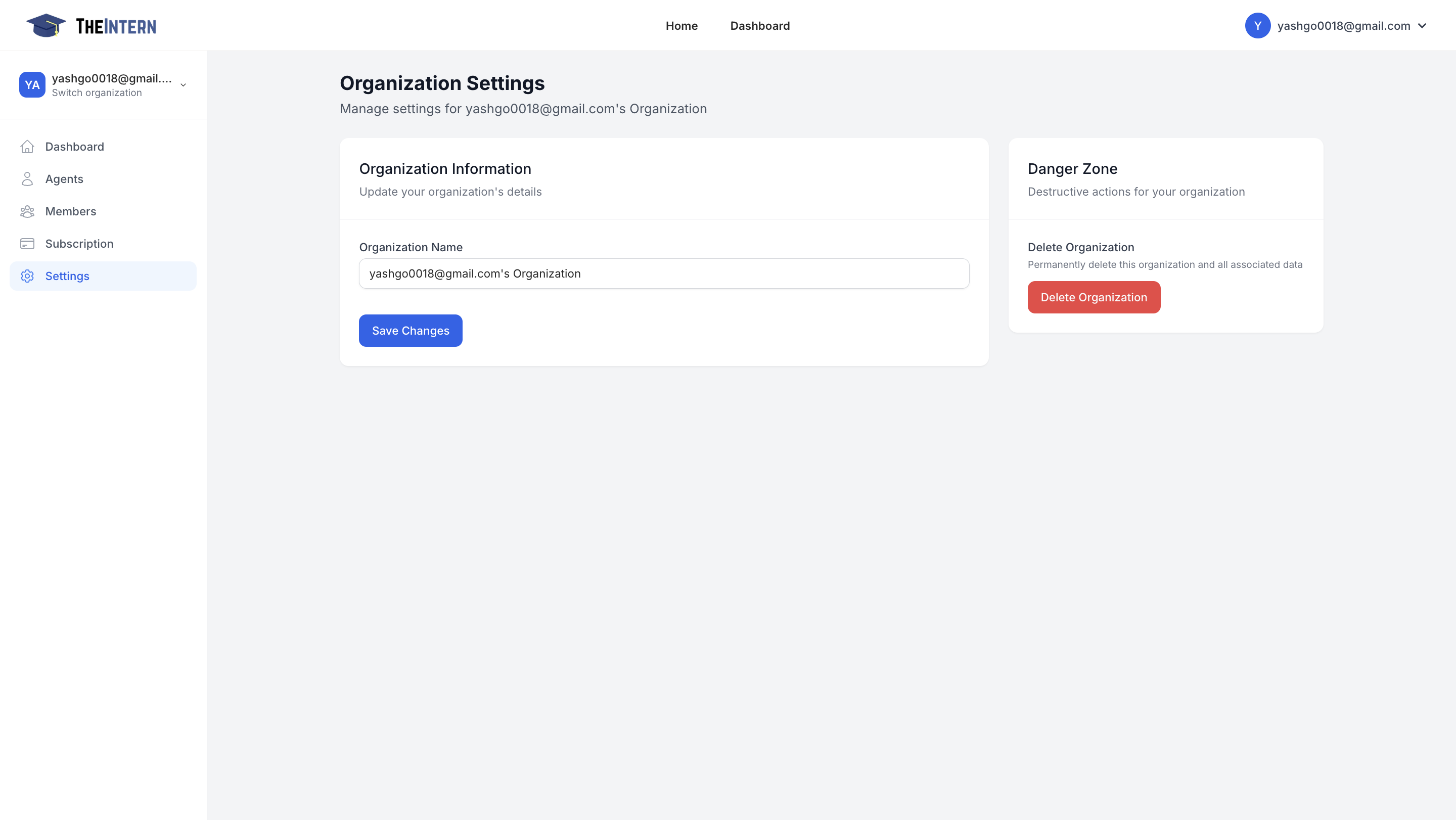This screenshot has width=1456, height=820.
Task: Click the Save Changes button
Action: click(x=411, y=330)
